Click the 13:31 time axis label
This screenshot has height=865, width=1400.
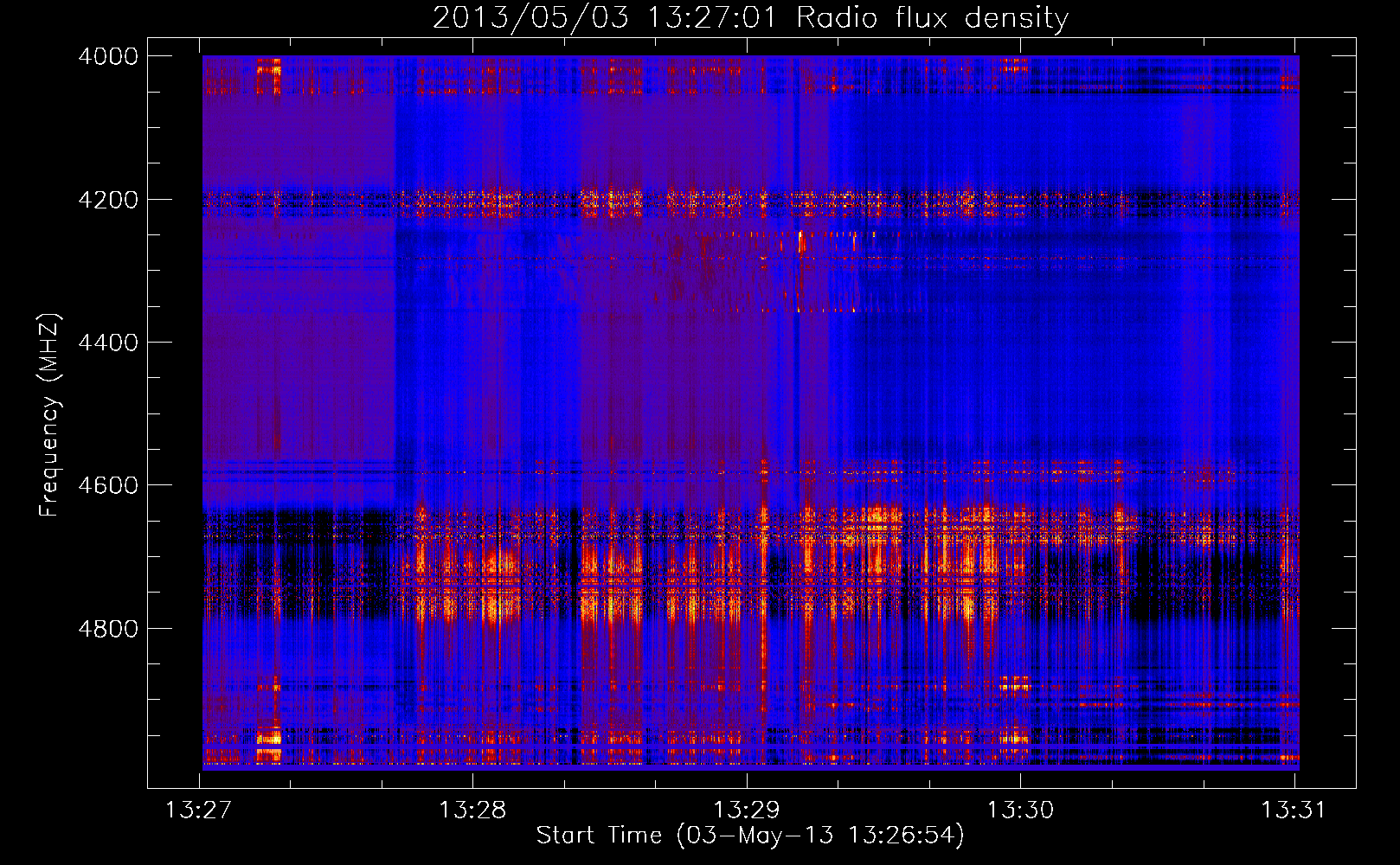point(1294,811)
